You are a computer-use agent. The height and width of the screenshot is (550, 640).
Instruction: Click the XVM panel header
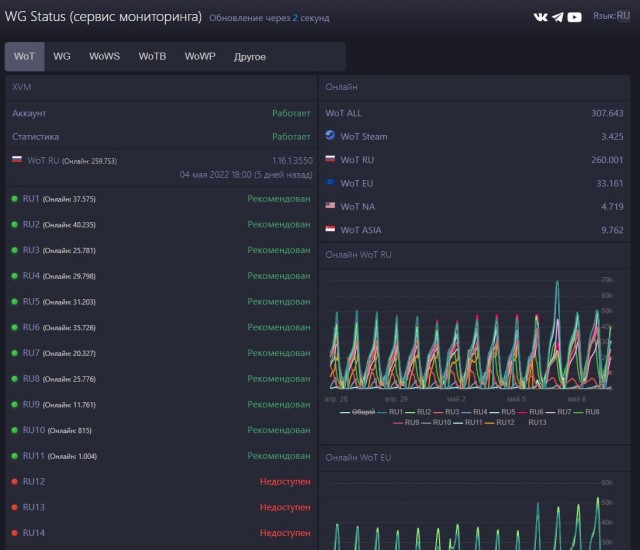coord(161,87)
